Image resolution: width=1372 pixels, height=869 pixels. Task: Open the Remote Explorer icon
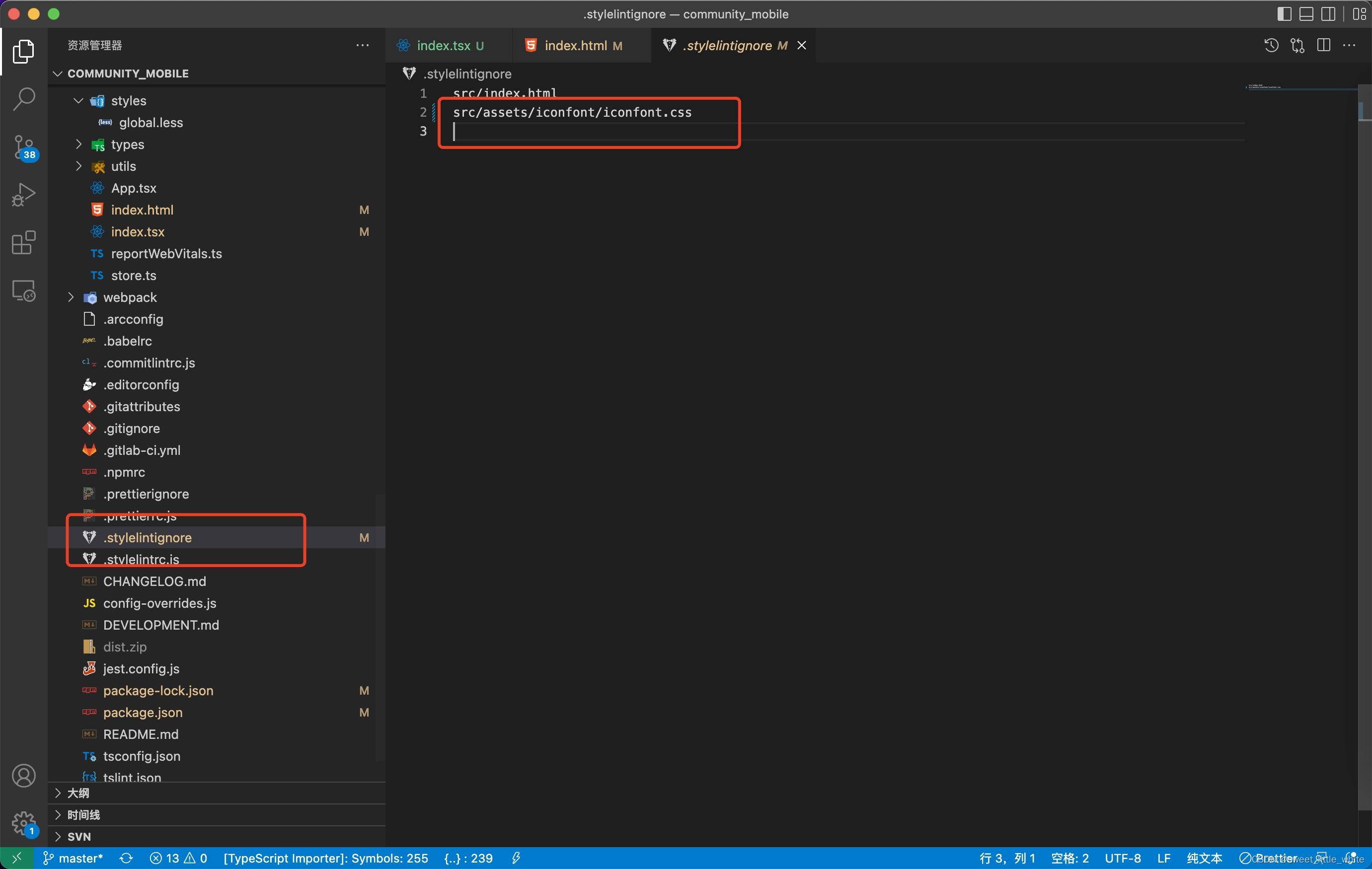24,291
